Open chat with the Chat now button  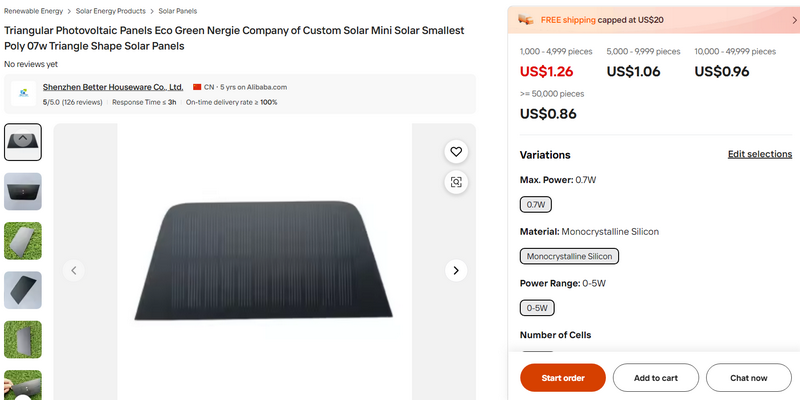[x=748, y=378]
